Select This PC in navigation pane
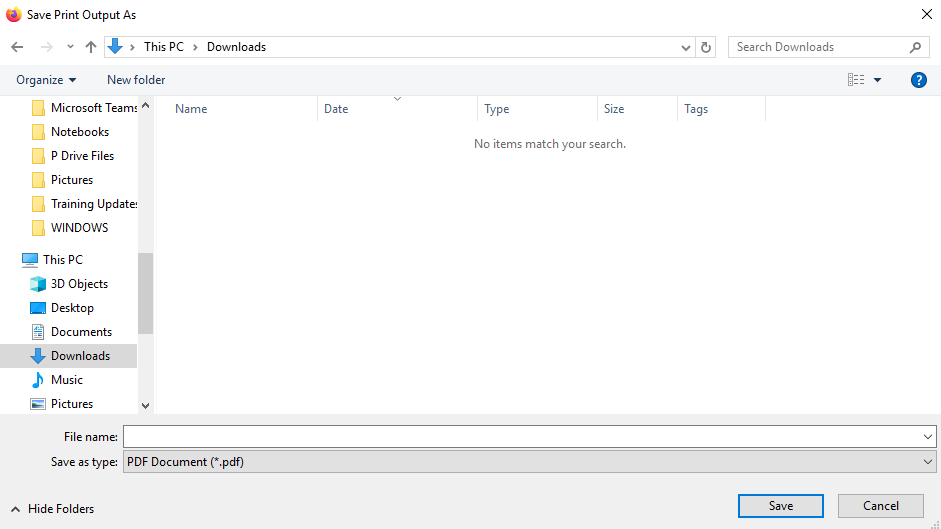The height and width of the screenshot is (529, 941). [52, 259]
